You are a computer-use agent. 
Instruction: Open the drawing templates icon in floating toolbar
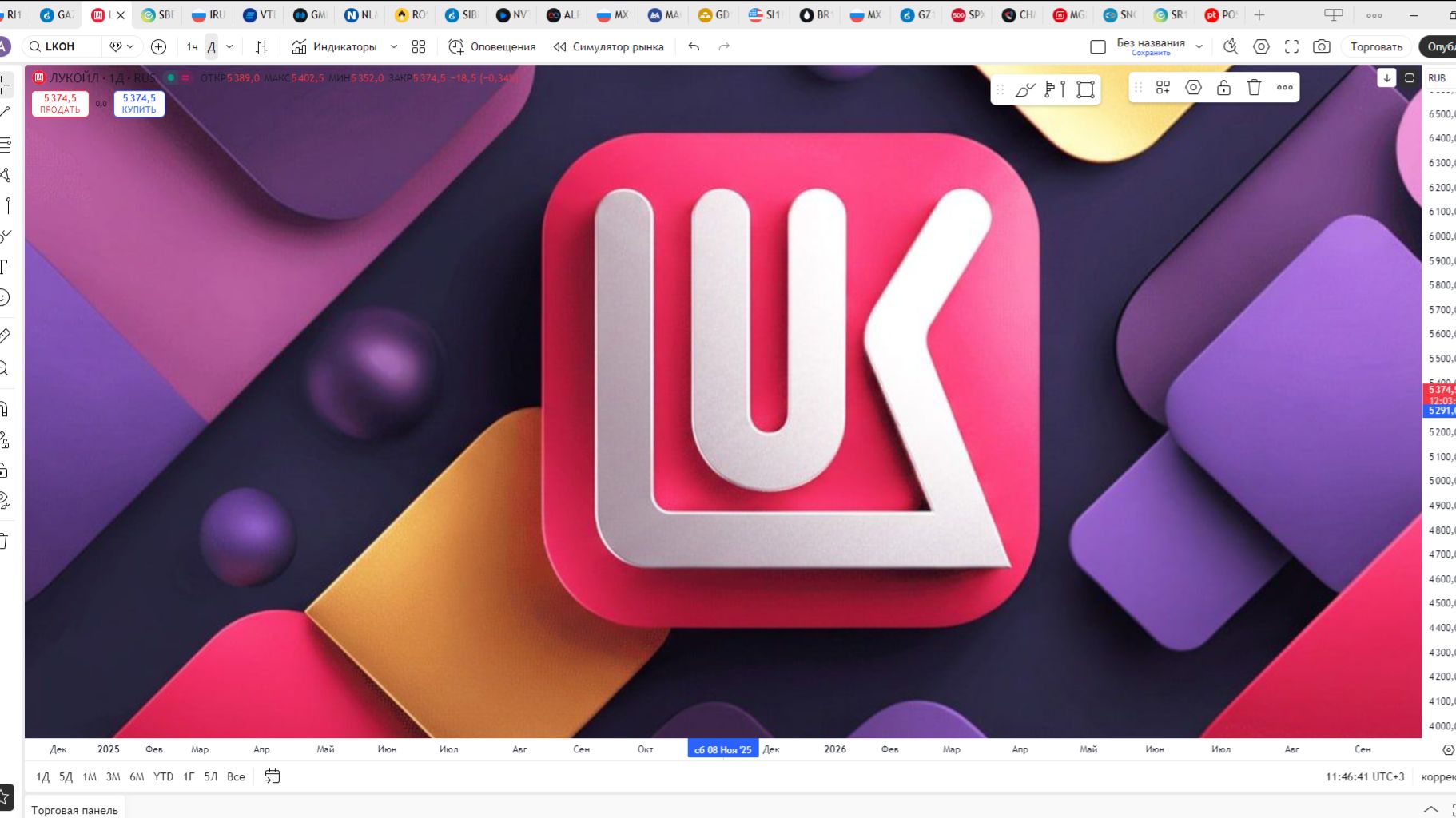tap(1163, 87)
